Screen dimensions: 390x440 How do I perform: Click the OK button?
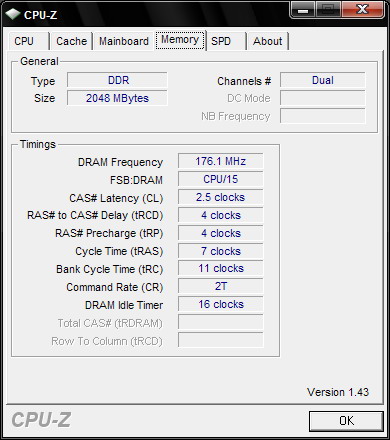346,421
